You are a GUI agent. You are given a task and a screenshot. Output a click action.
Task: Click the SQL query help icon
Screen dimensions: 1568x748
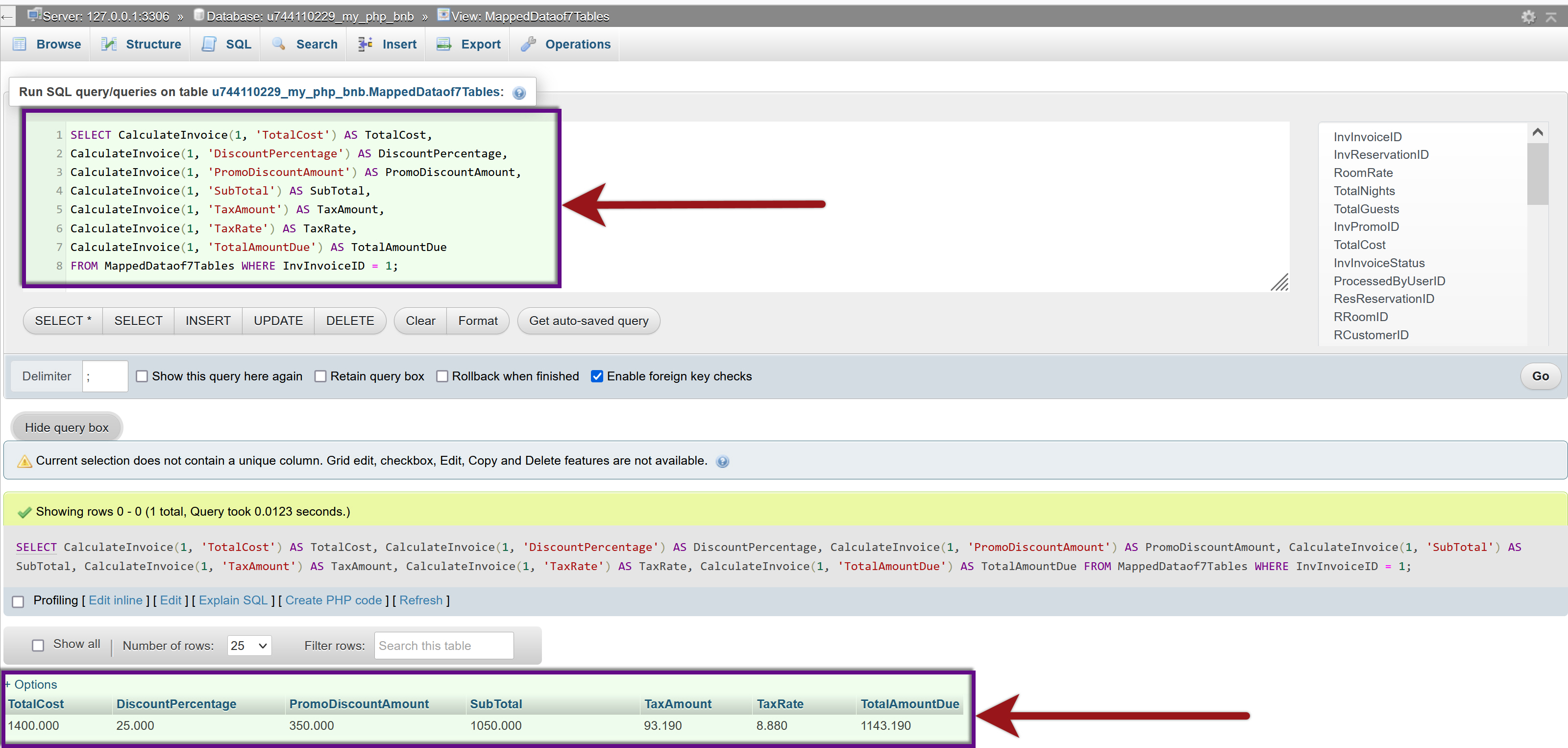tap(518, 93)
